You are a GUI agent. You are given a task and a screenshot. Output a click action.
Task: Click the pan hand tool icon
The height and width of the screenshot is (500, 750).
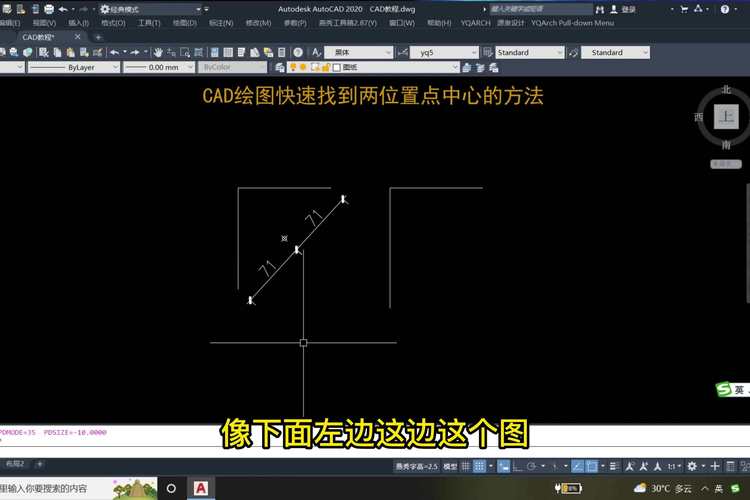click(159, 52)
